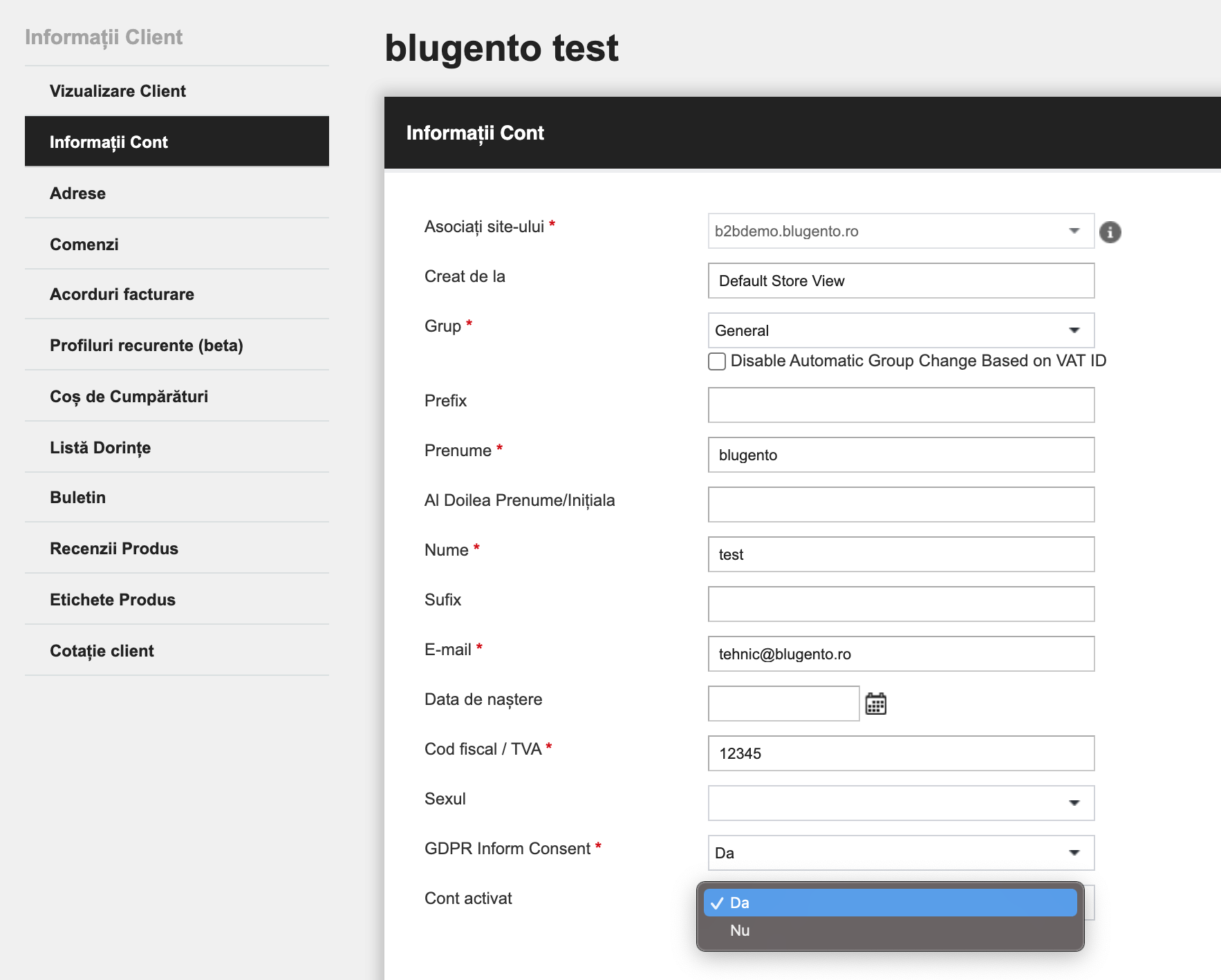Viewport: 1221px width, 980px height.
Task: Go to the Buletin tab
Action: pyautogui.click(x=177, y=498)
